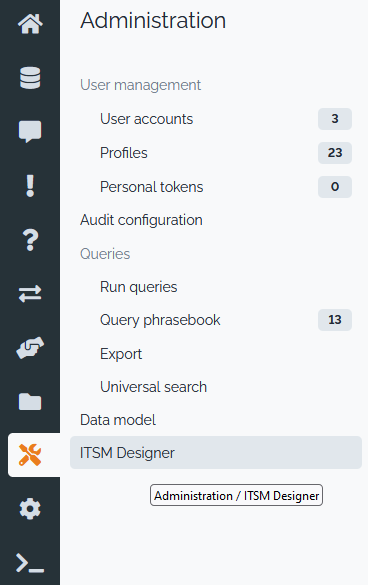This screenshot has height=585, width=368.
Task: Click the orange tools administration icon
Action: [x=30, y=455]
